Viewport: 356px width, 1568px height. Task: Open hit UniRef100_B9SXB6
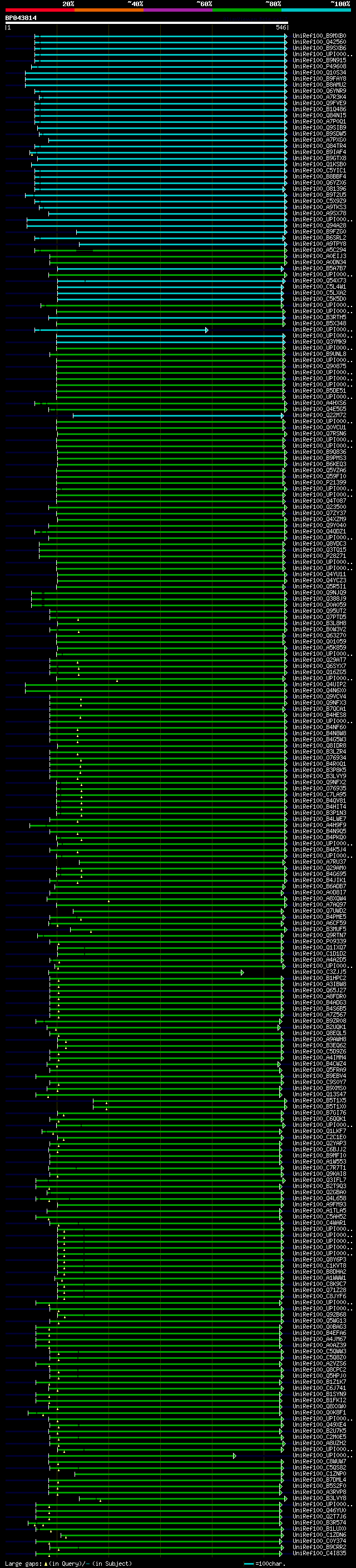tap(319, 48)
